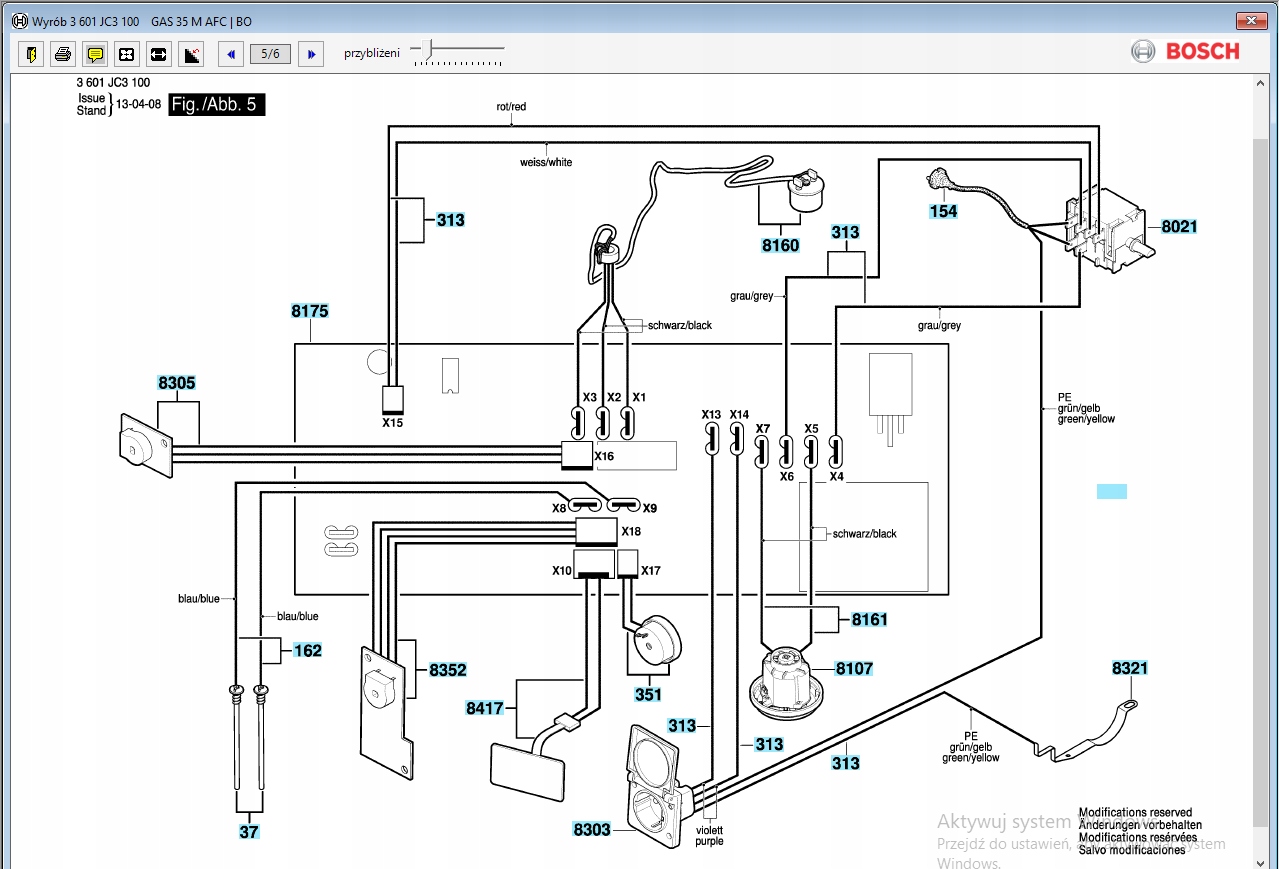1280x869 pixels.
Task: Toggle the yellow comment tooltip button
Action: coord(95,54)
